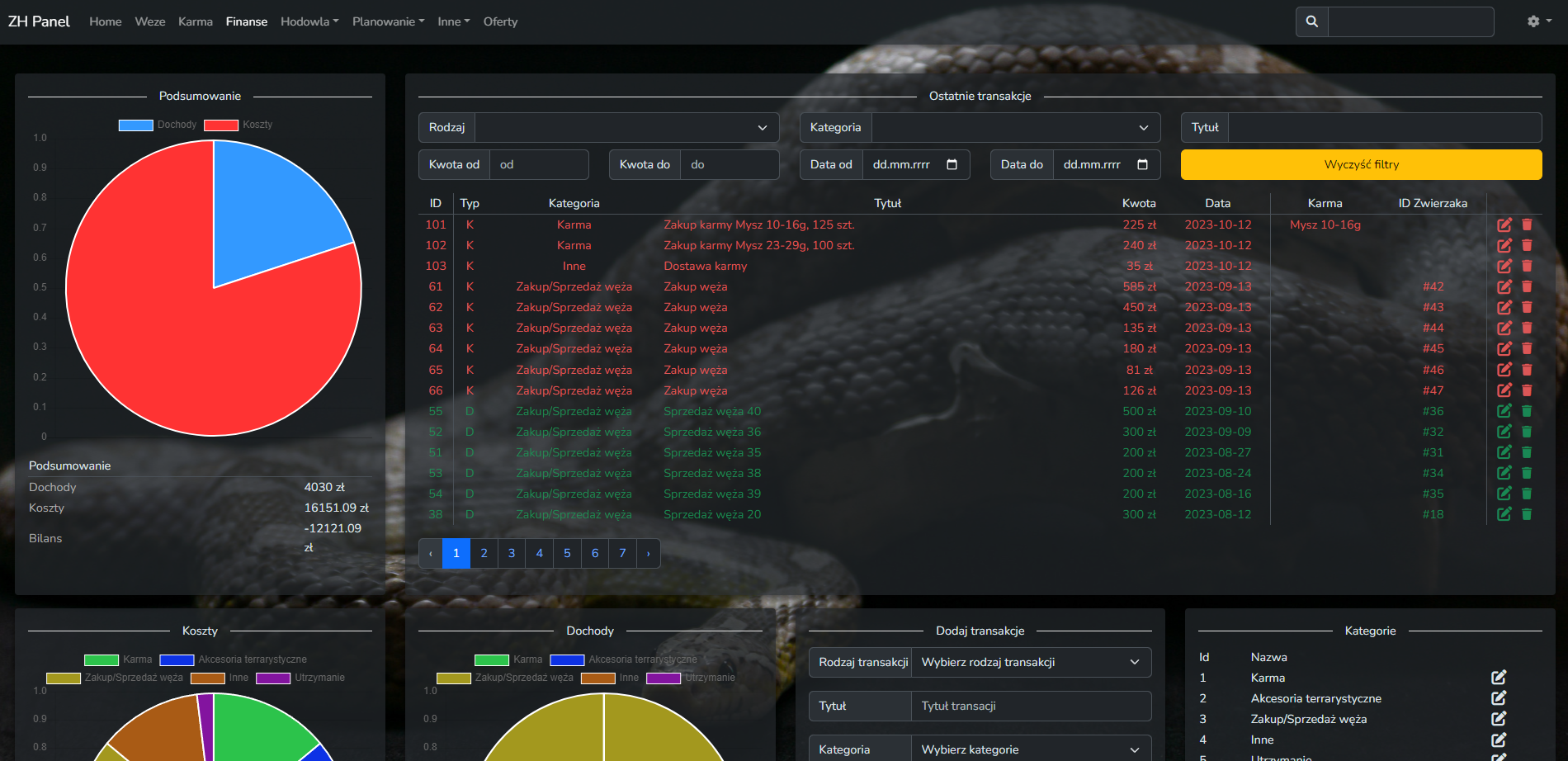
Task: Go to transactions page 3
Action: (x=512, y=553)
